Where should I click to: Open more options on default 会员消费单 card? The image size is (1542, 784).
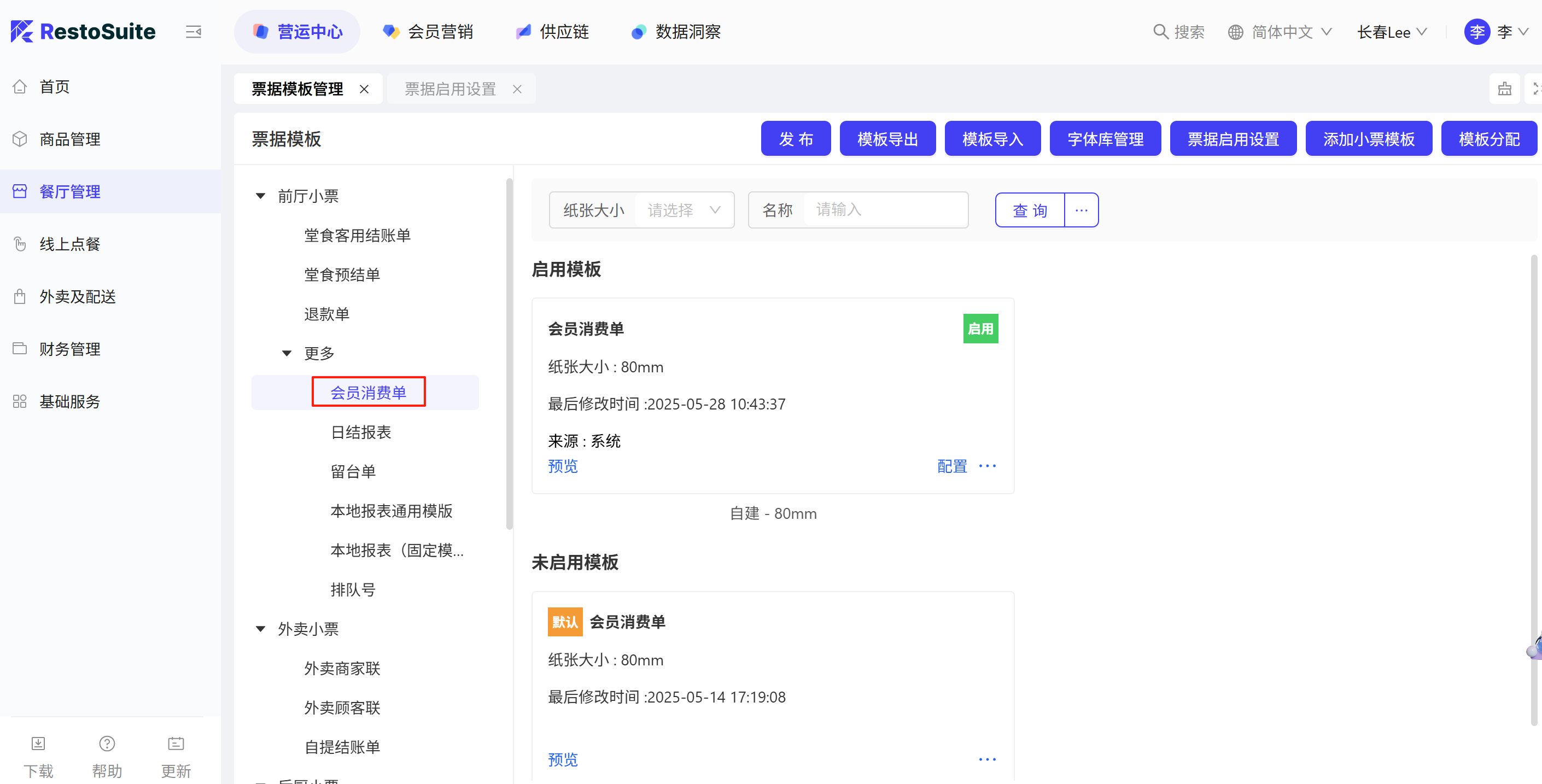pyautogui.click(x=987, y=759)
